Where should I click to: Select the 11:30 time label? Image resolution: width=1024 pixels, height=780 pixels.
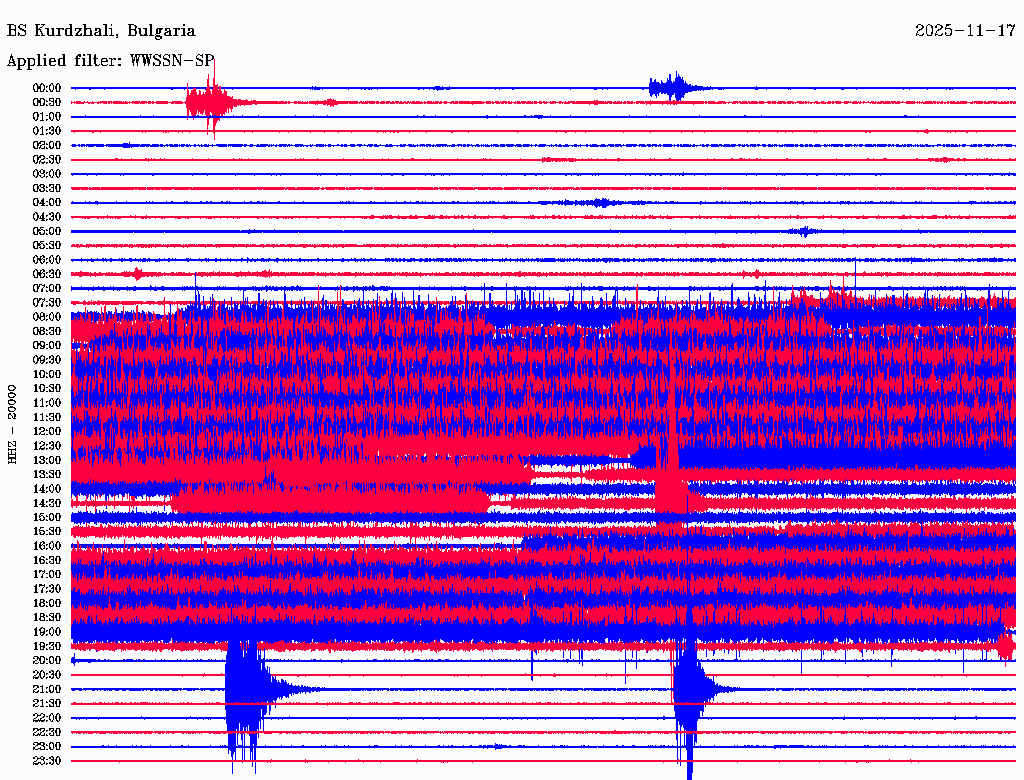47,417
